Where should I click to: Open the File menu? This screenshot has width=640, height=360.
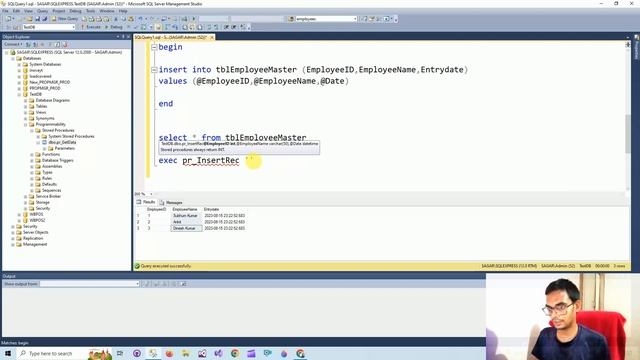pos(6,11)
